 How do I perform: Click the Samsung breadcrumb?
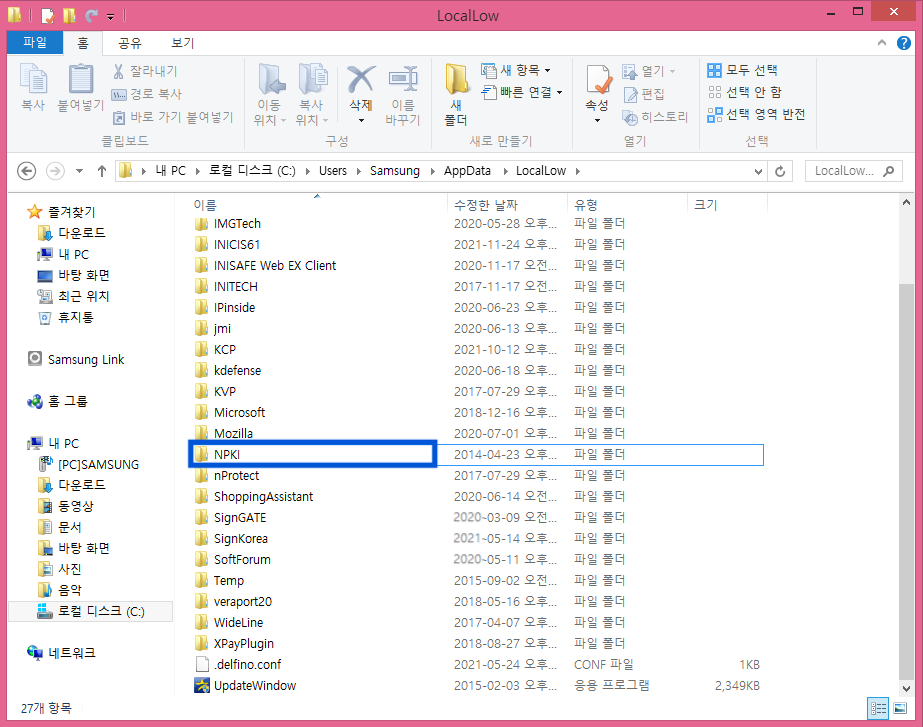click(394, 171)
